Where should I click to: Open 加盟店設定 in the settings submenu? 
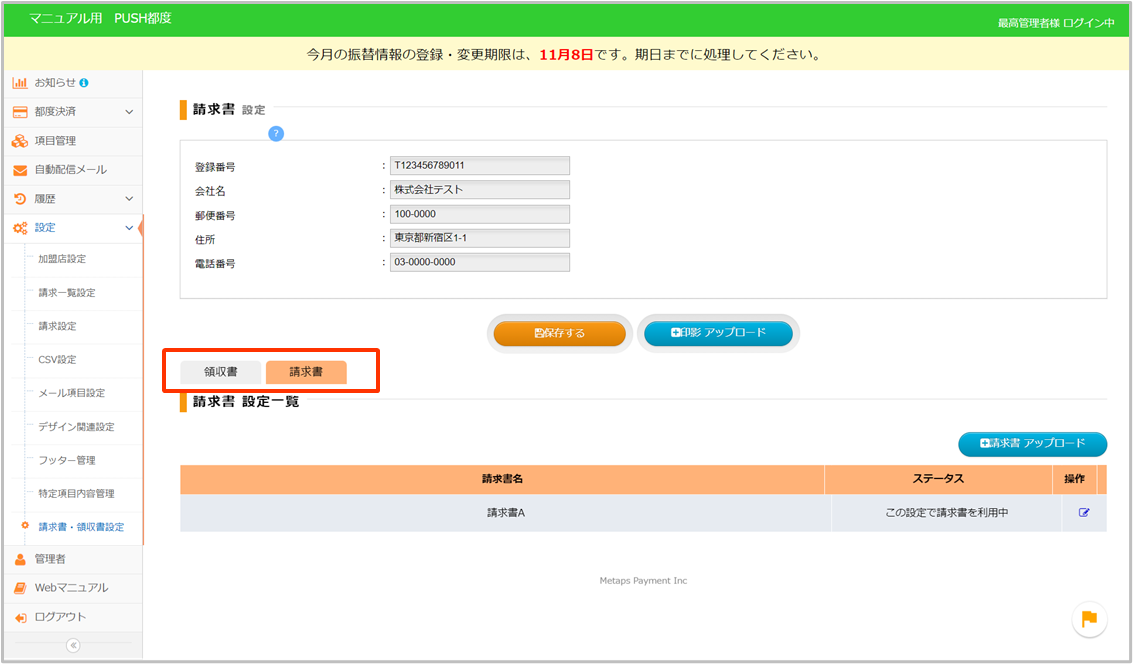62,259
